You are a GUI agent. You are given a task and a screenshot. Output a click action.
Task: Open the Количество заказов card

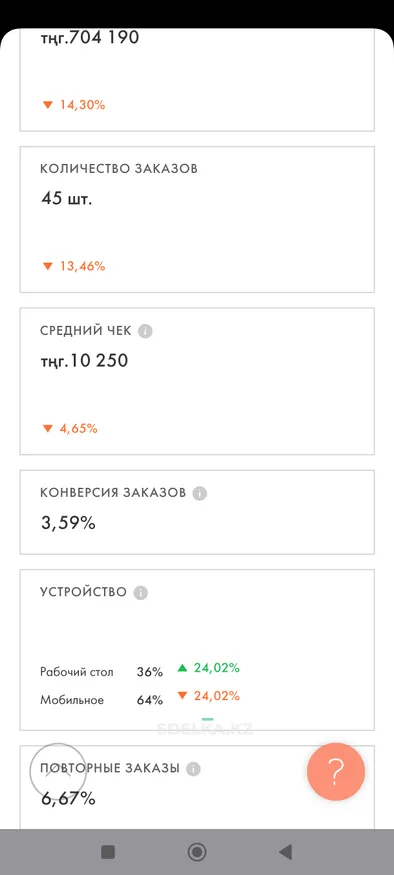(x=197, y=219)
